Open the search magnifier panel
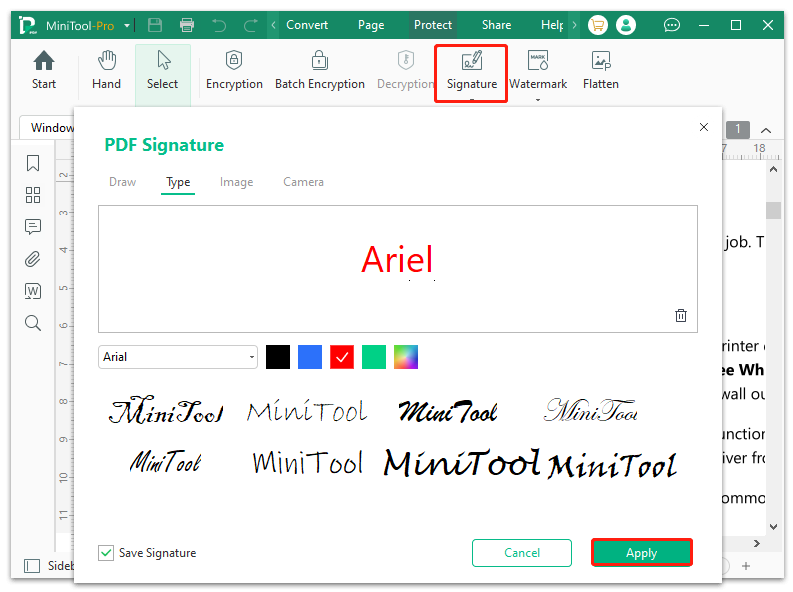This screenshot has width=793, height=592. [33, 323]
